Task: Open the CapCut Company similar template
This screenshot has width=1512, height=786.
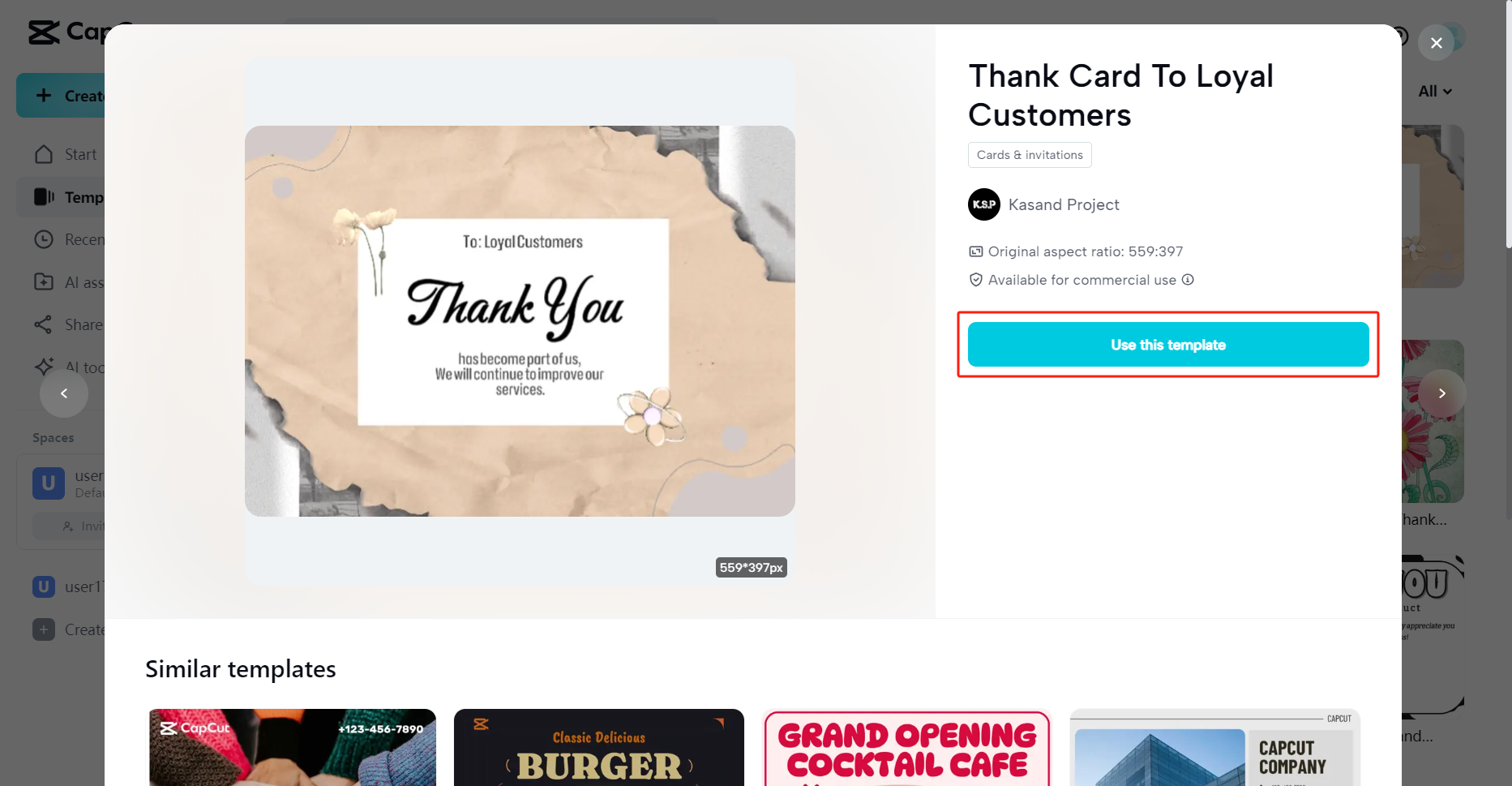Action: click(1214, 748)
